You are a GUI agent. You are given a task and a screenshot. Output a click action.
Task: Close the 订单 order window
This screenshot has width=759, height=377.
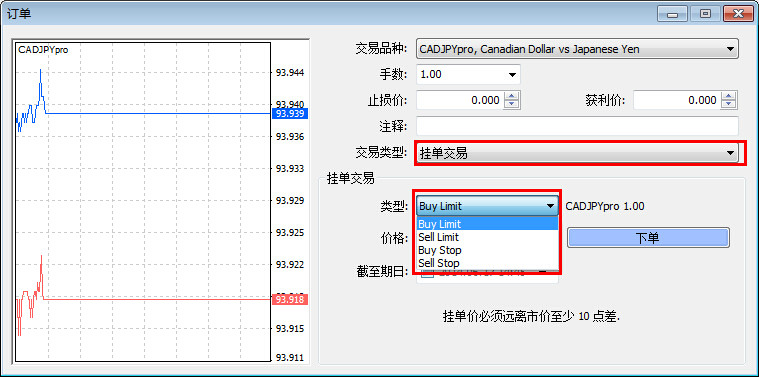point(739,14)
